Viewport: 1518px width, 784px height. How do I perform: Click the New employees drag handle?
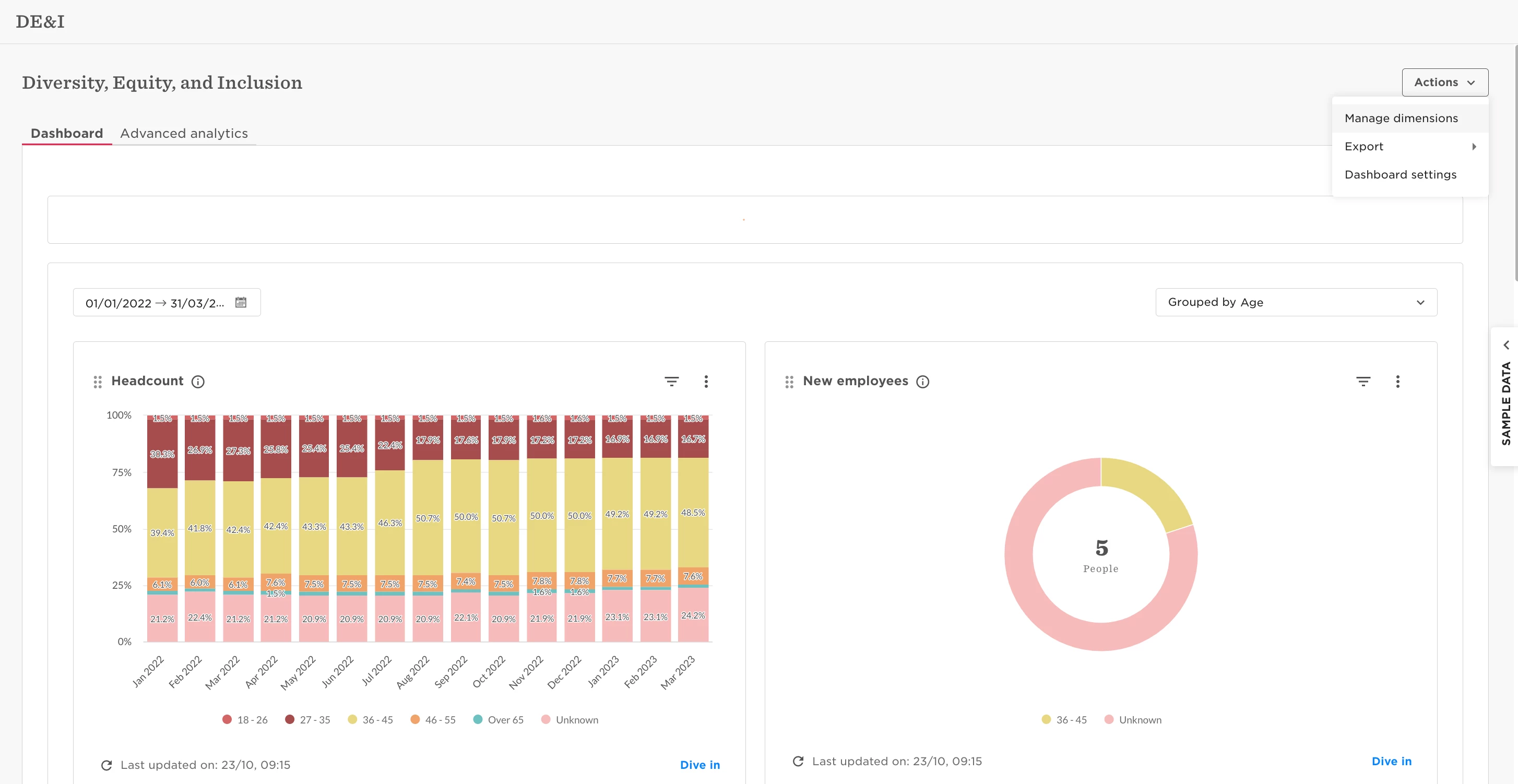click(789, 382)
